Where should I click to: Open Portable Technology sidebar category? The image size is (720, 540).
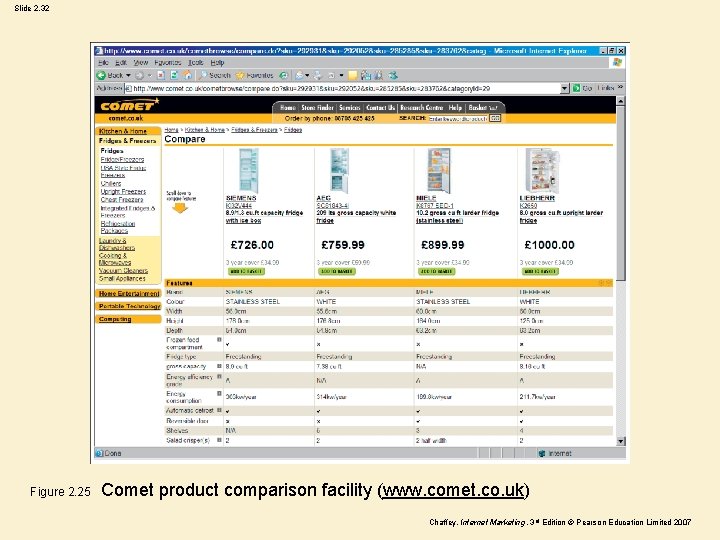129,306
